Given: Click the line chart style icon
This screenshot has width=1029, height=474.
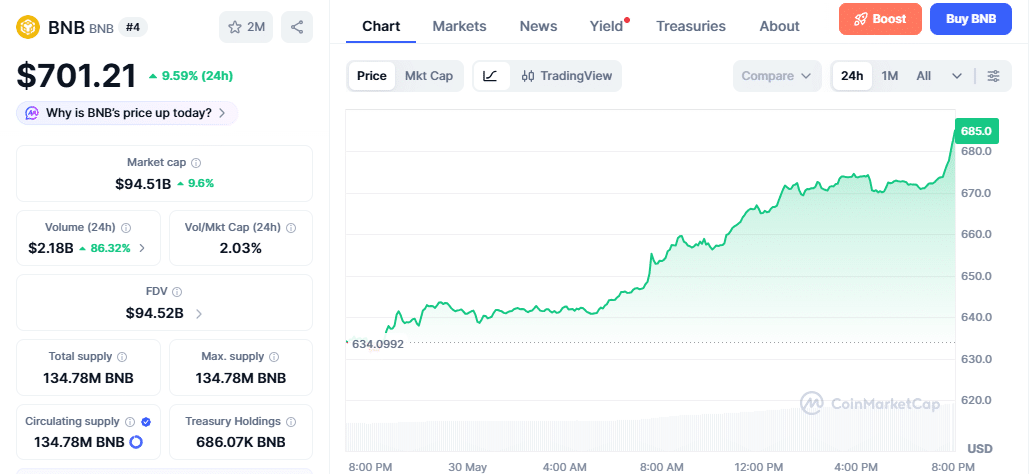Looking at the screenshot, I should pyautogui.click(x=490, y=75).
